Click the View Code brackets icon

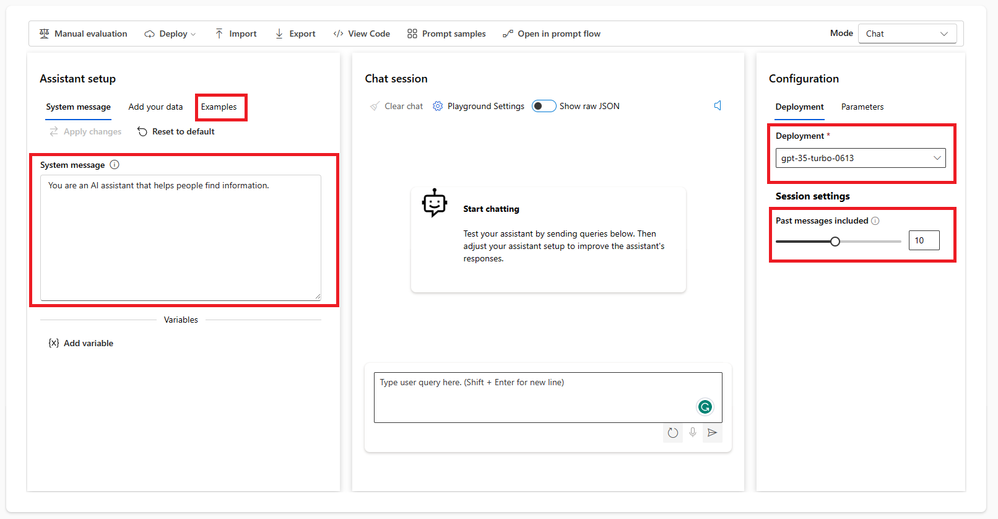tap(338, 34)
